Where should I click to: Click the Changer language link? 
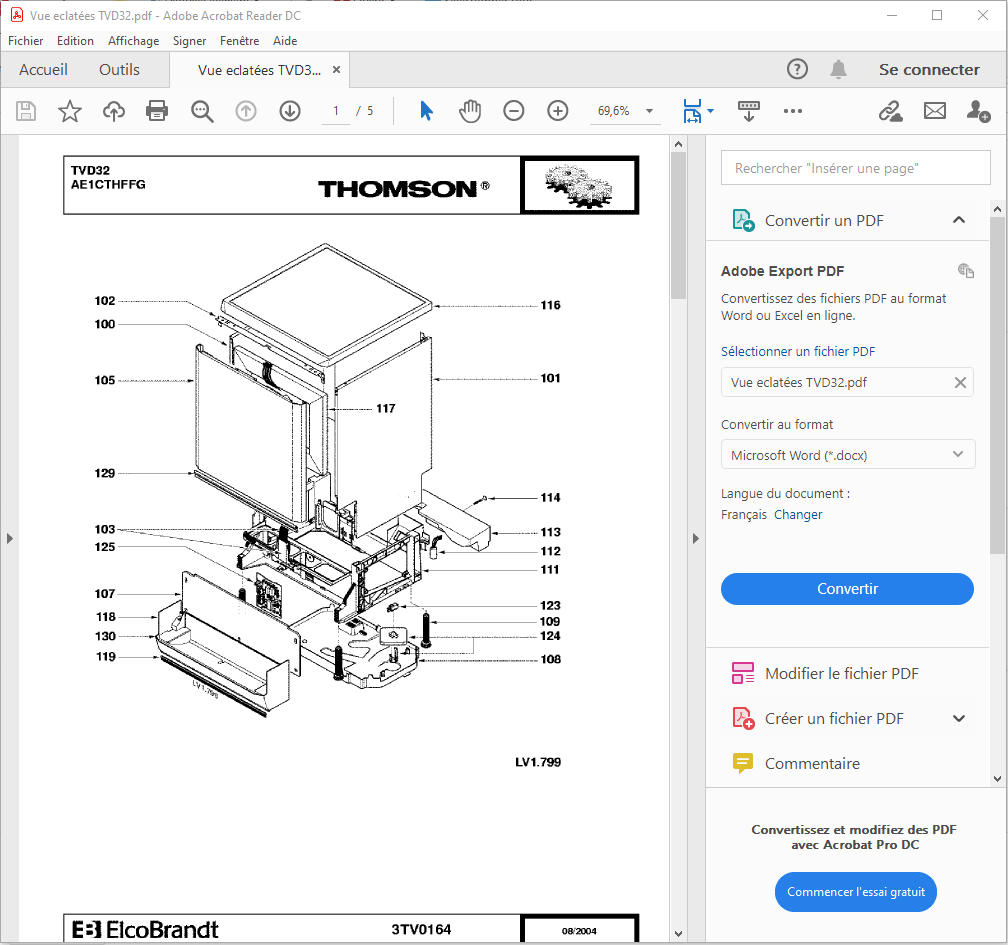pyautogui.click(x=798, y=515)
